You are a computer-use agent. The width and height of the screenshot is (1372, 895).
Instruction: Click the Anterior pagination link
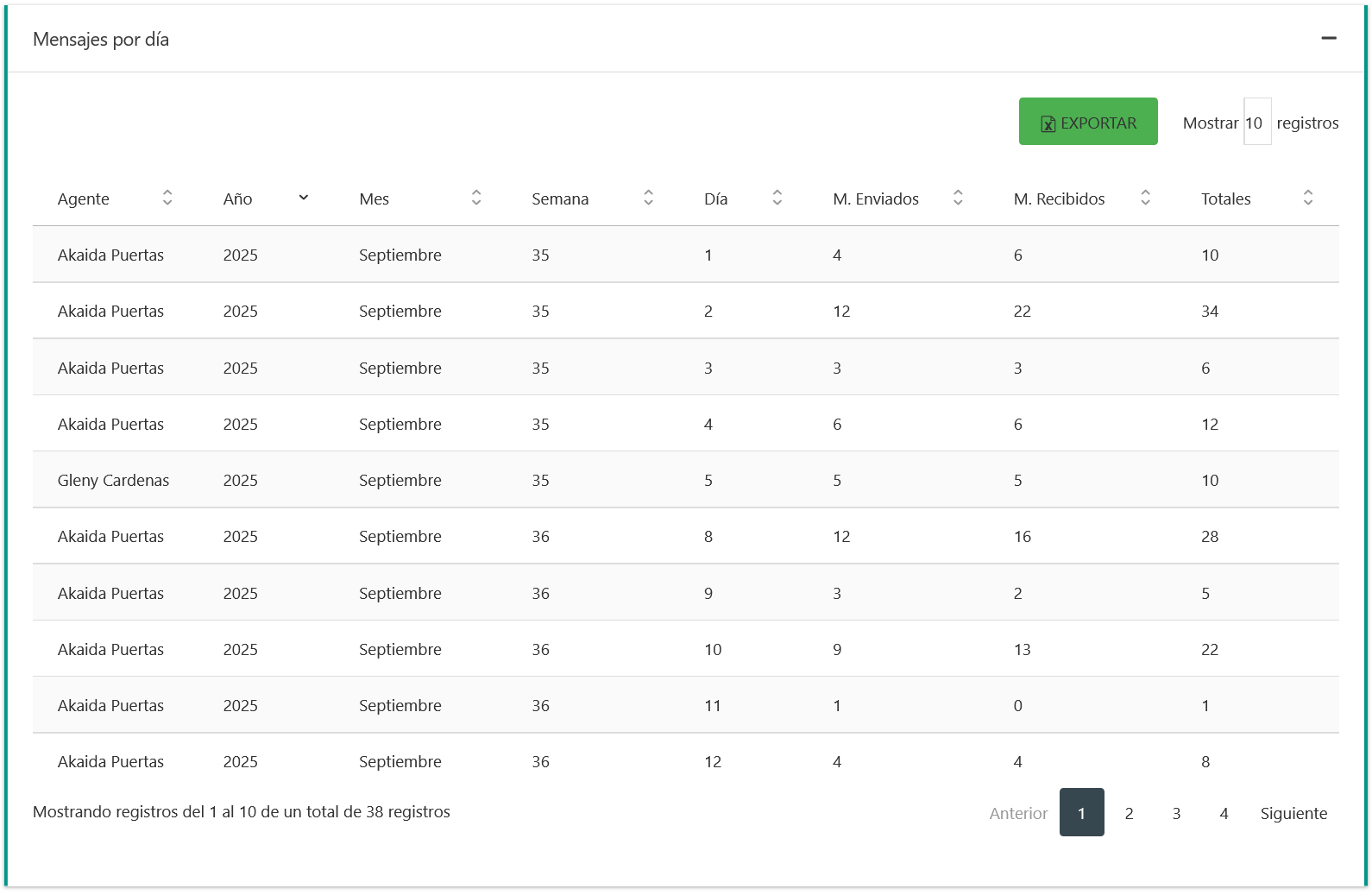point(1018,813)
